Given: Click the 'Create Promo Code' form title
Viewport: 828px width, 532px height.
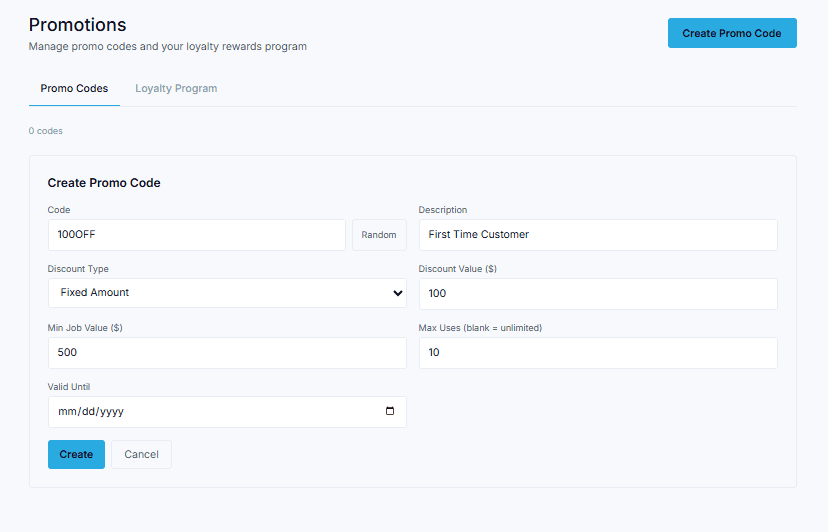Looking at the screenshot, I should (104, 183).
